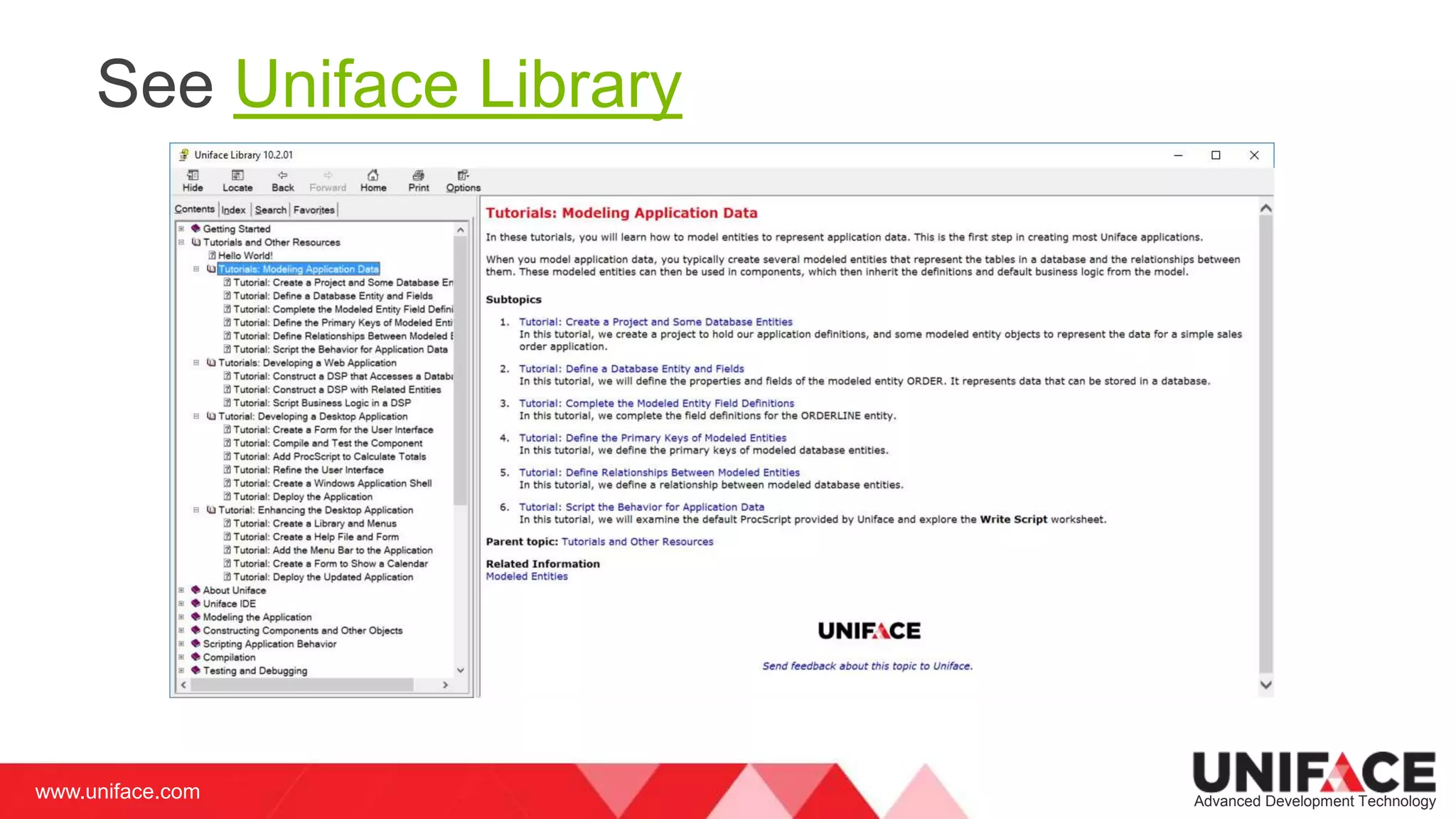Collapse Tutorial: Developing a Desktop Application node
Image resolution: width=1456 pixels, height=819 pixels.
(x=196, y=417)
